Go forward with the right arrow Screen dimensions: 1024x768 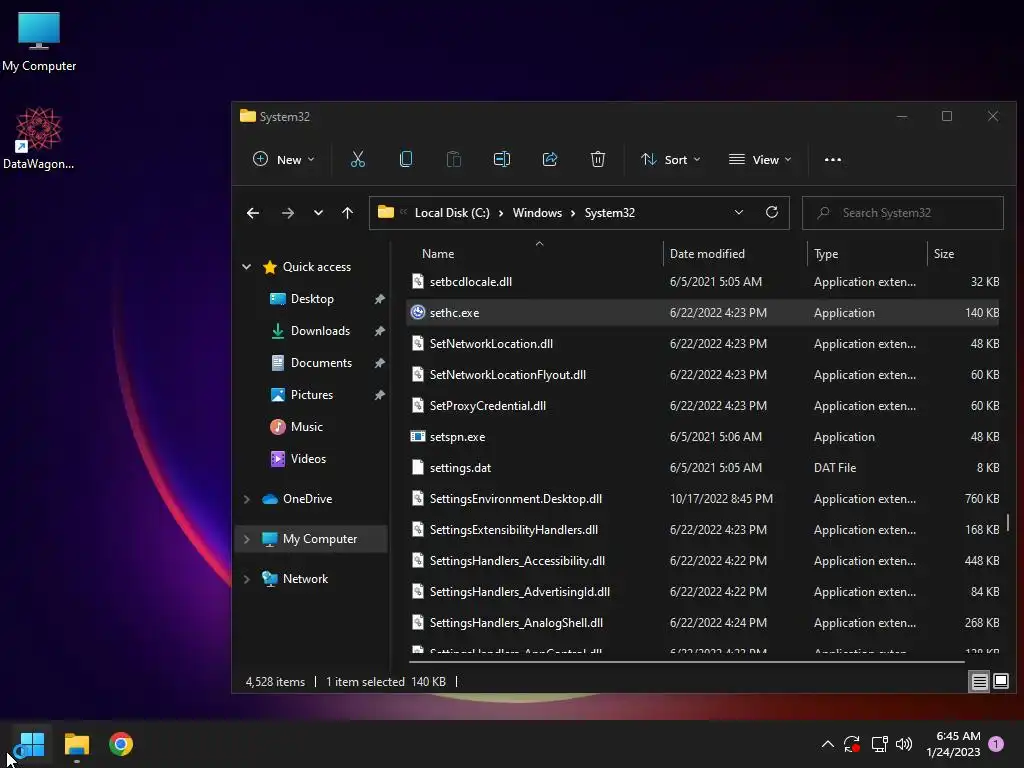coord(287,213)
